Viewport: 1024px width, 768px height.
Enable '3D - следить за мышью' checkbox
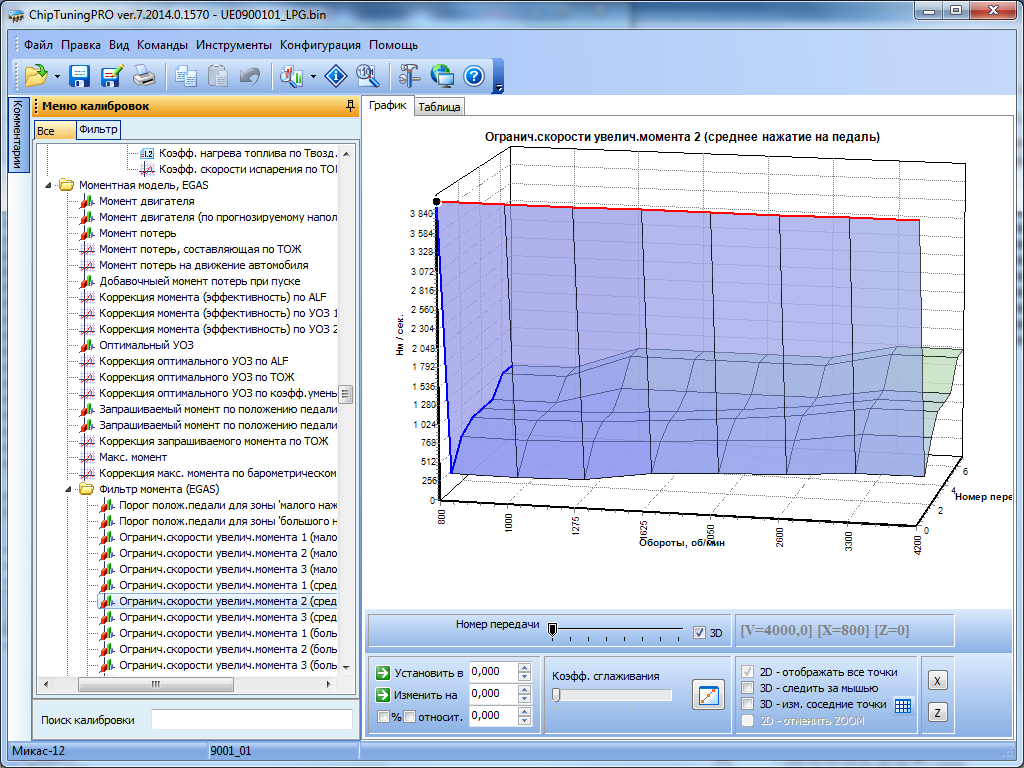point(747,688)
